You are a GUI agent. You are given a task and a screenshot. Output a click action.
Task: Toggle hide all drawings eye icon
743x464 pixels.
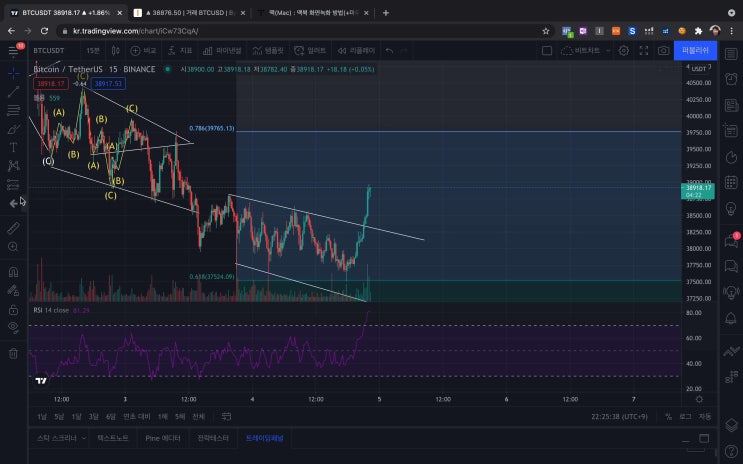[x=13, y=327]
